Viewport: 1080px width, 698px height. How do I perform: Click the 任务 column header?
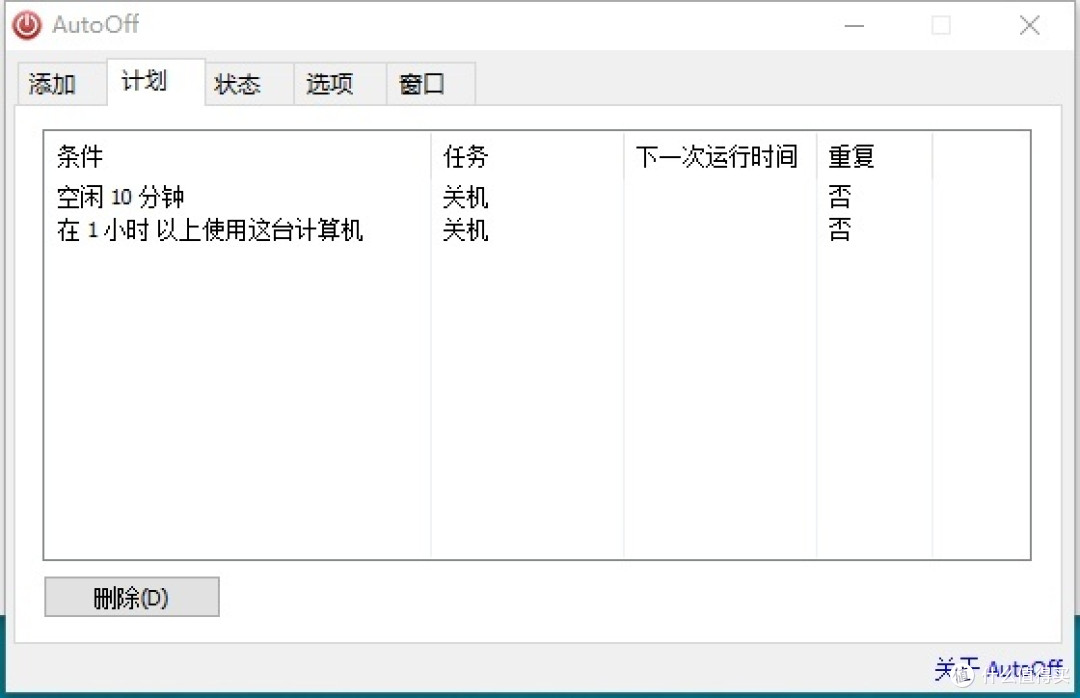coord(465,156)
